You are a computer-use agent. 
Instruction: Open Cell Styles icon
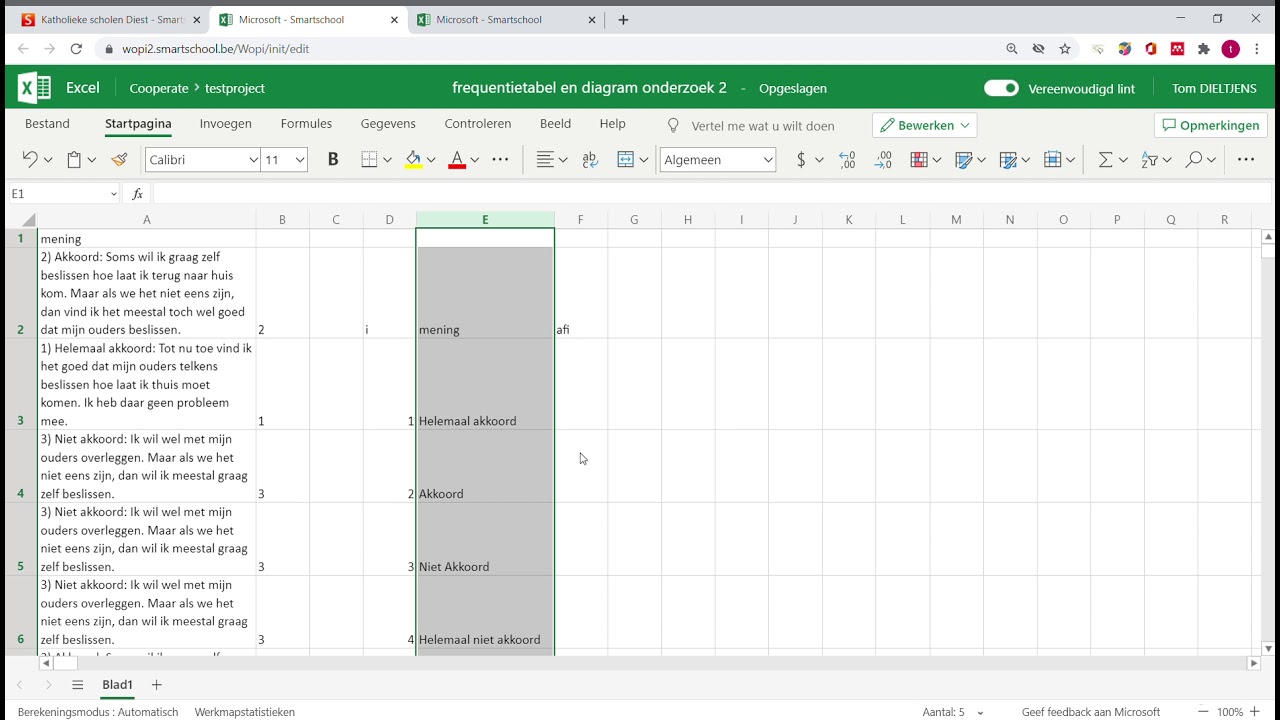tap(1008, 160)
